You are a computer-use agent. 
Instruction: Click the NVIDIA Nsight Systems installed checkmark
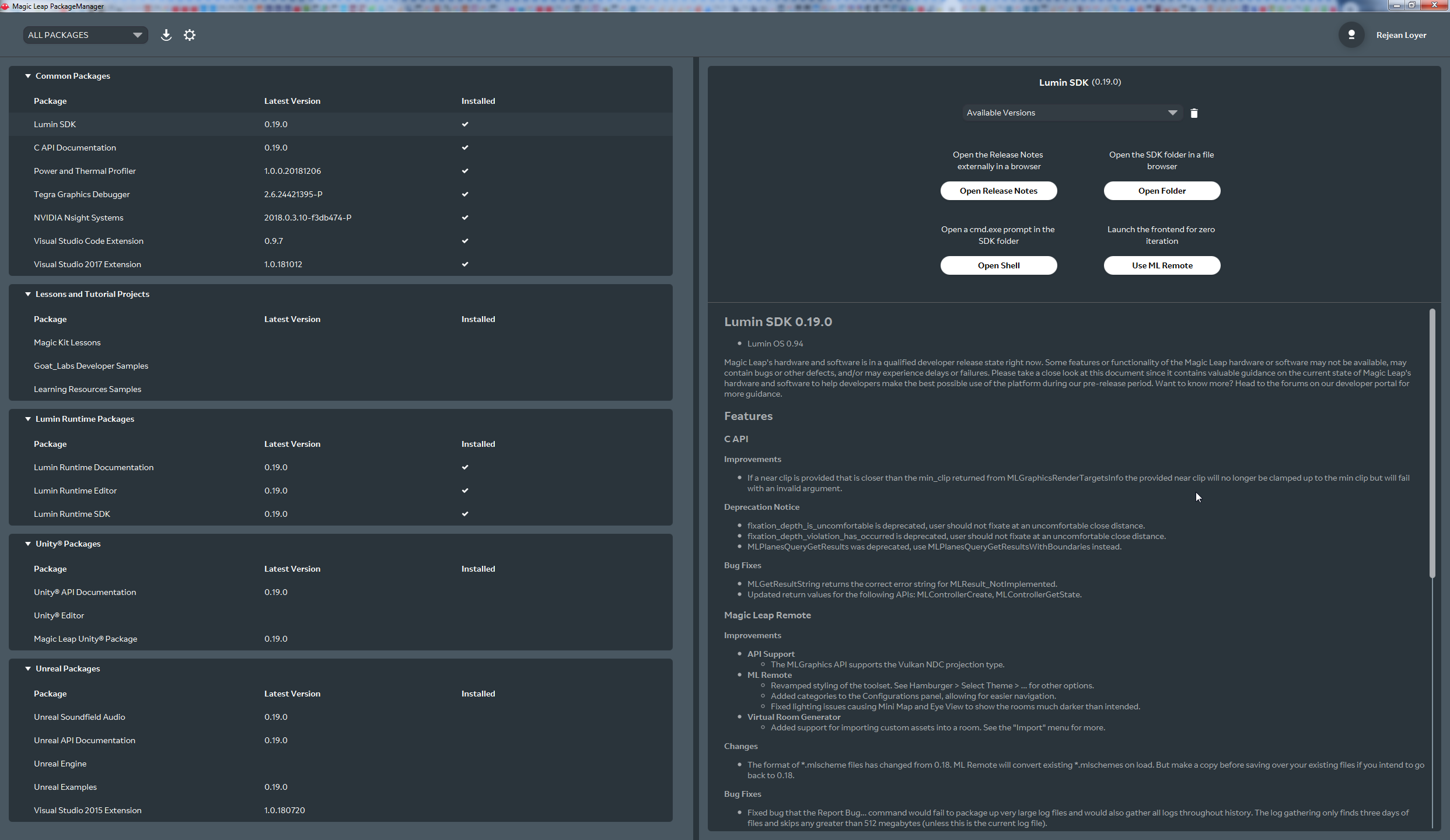465,218
